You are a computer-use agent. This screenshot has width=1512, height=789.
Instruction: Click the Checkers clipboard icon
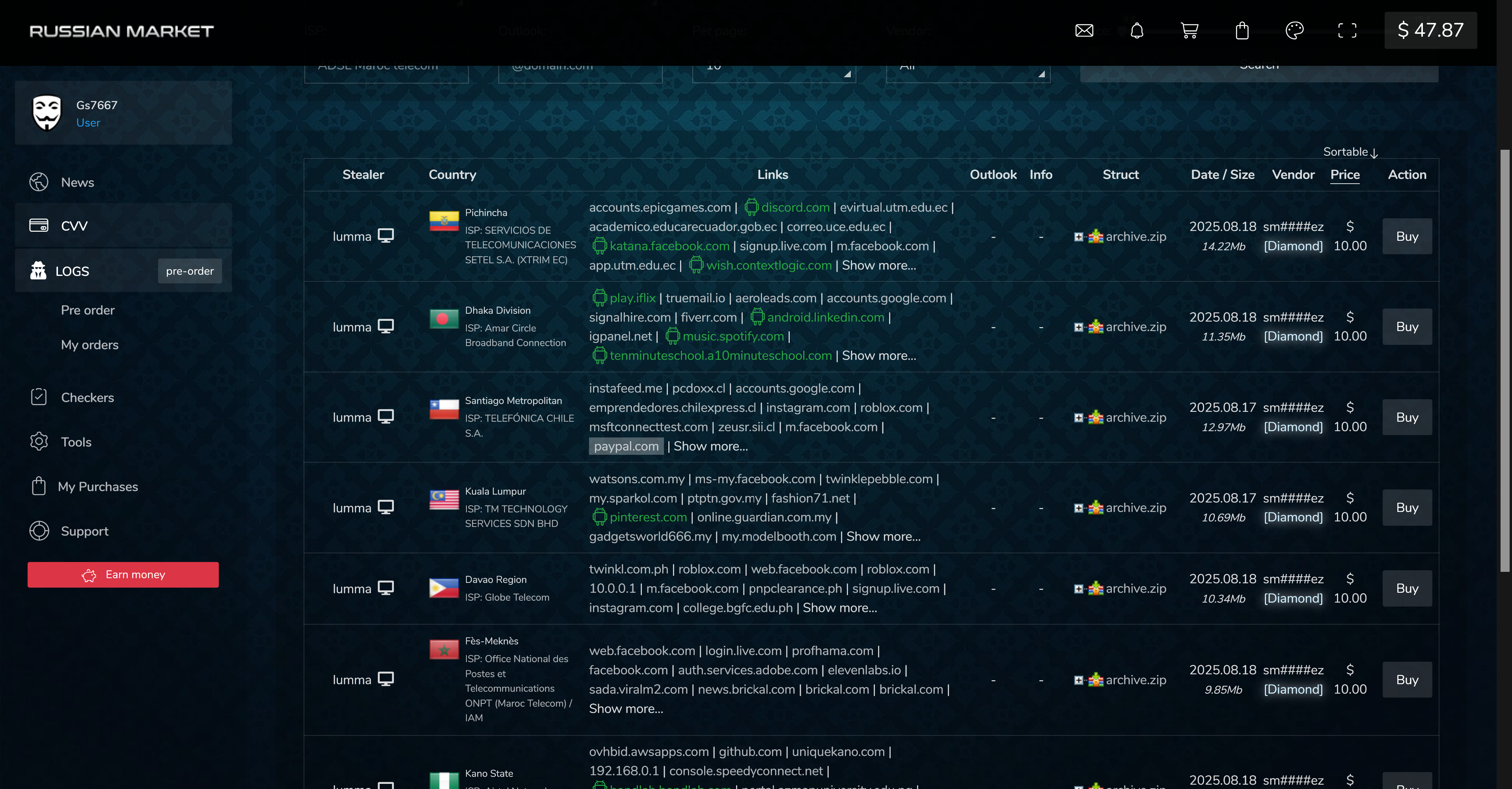(x=39, y=397)
